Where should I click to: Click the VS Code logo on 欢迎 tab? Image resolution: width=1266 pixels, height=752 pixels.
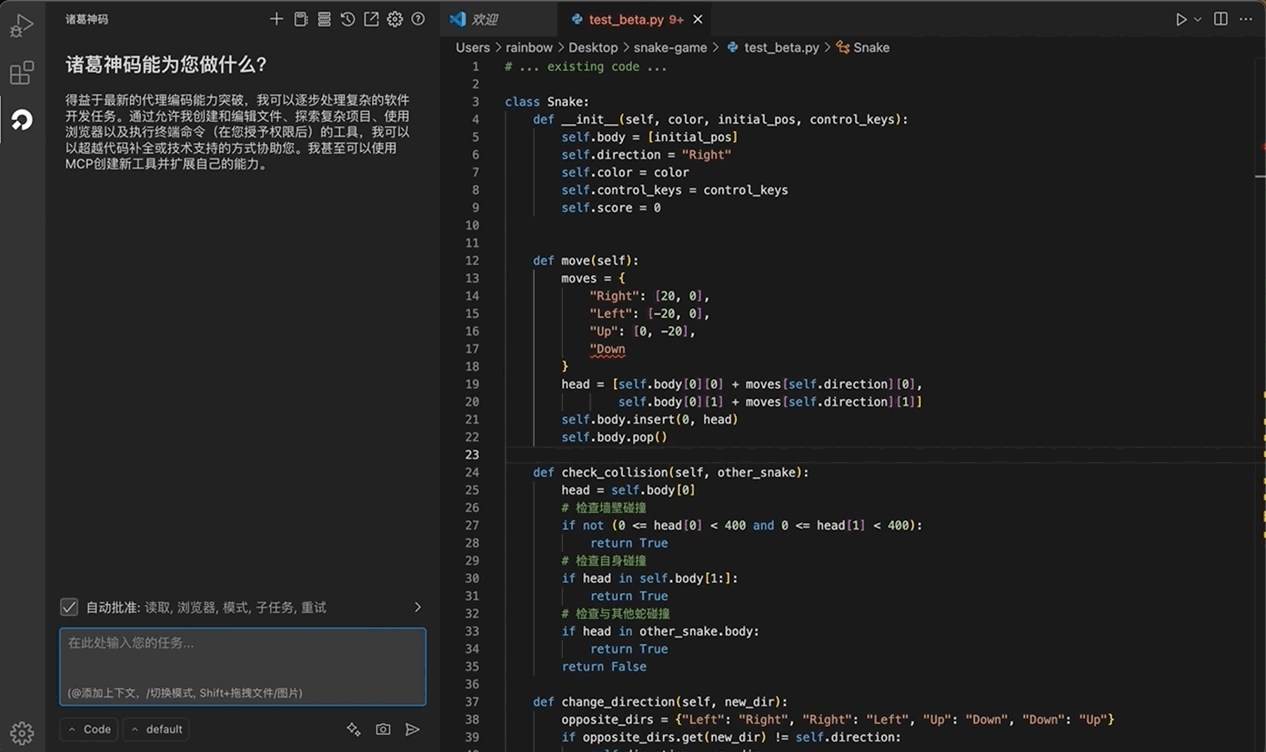(x=458, y=19)
